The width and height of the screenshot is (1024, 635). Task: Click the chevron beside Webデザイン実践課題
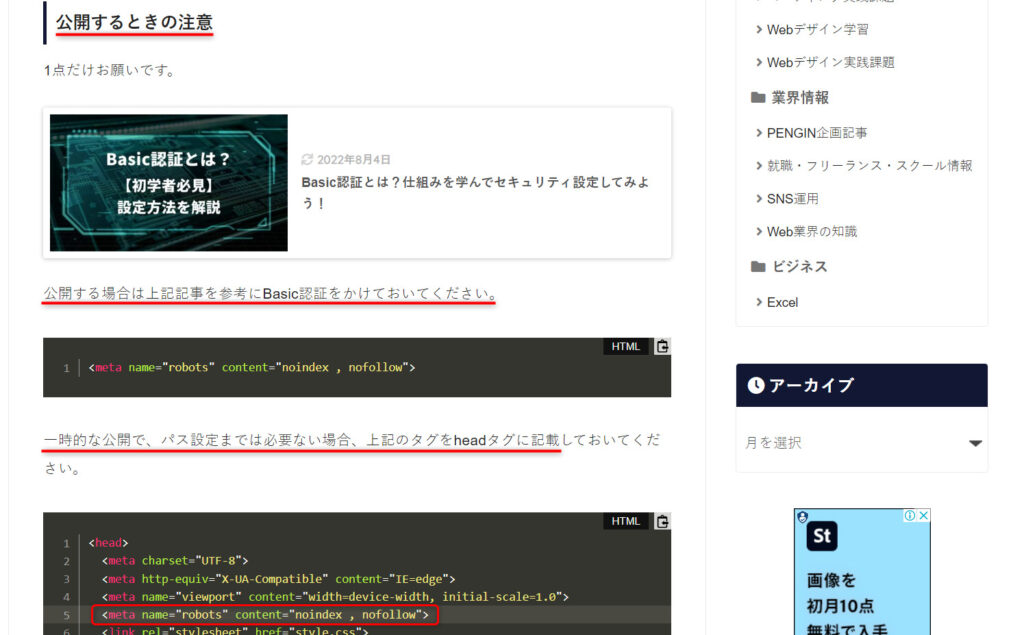[759, 63]
